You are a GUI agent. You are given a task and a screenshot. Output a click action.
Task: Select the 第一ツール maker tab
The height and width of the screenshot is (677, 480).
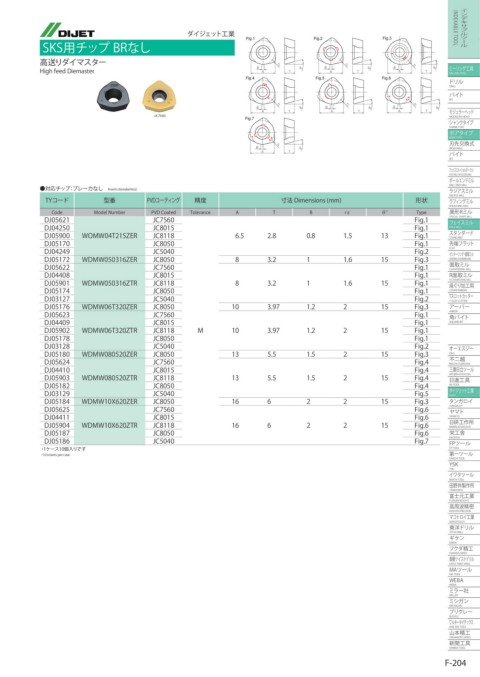pyautogui.click(x=464, y=455)
